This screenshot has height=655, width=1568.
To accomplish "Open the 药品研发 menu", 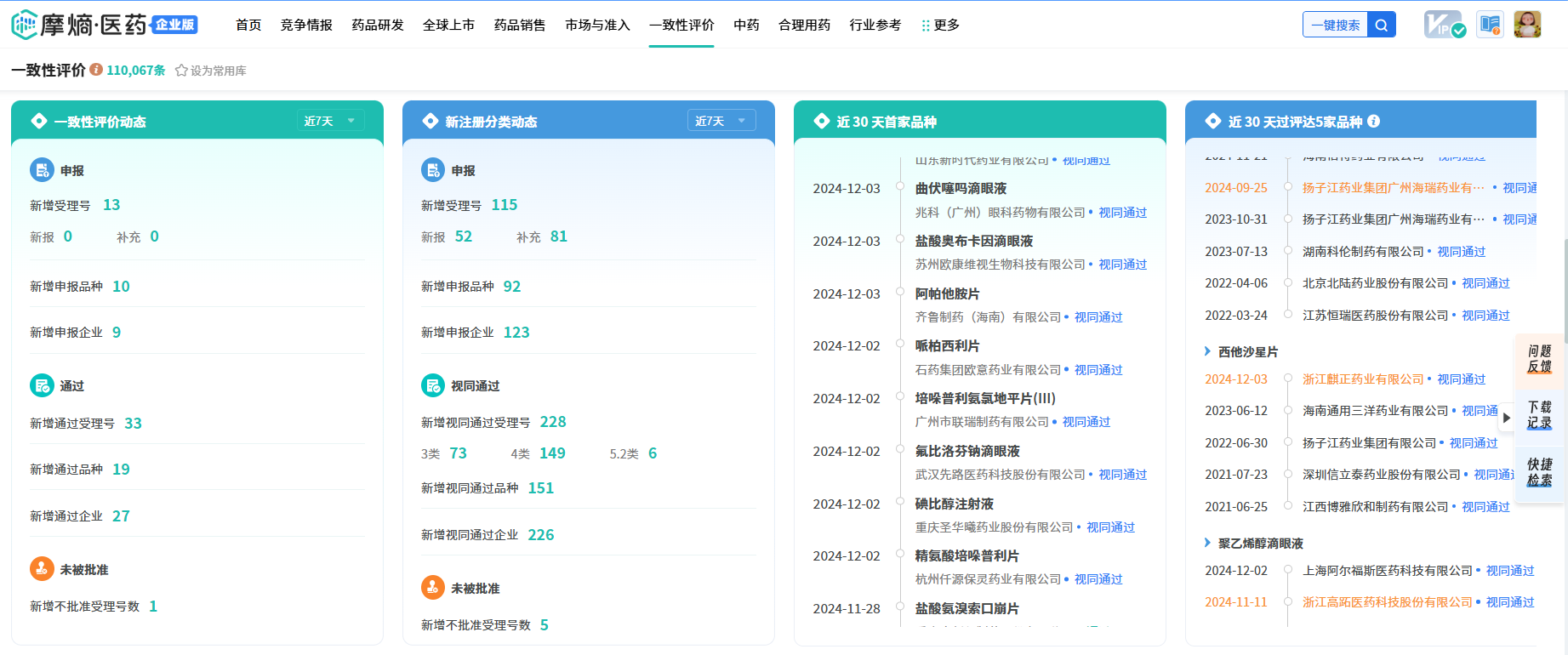I will pyautogui.click(x=378, y=26).
